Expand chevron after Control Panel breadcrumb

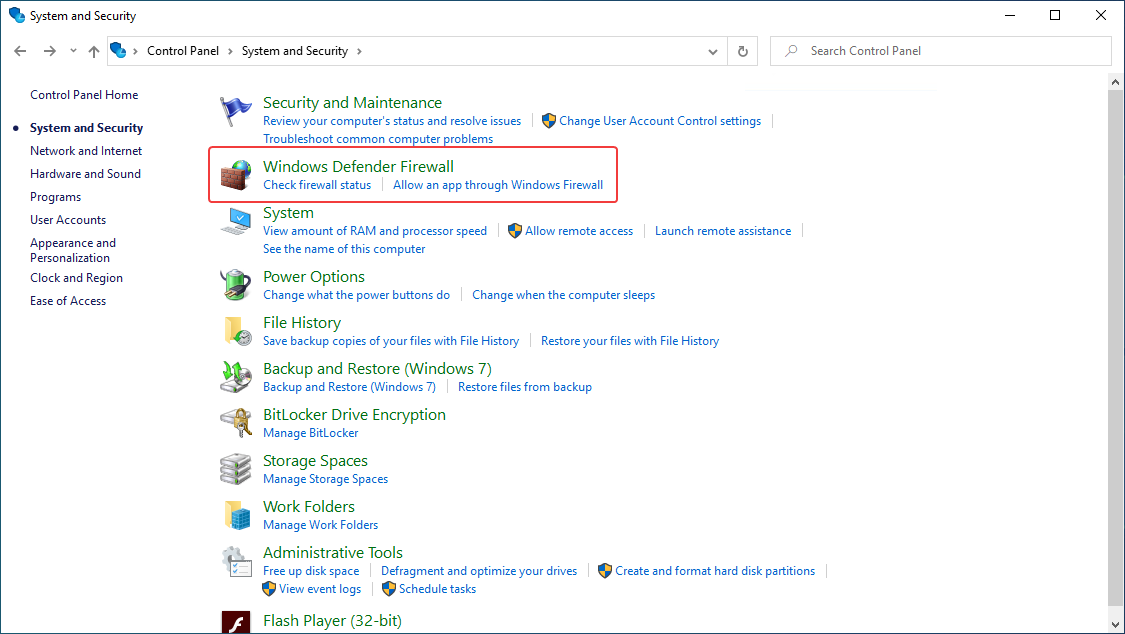(230, 52)
